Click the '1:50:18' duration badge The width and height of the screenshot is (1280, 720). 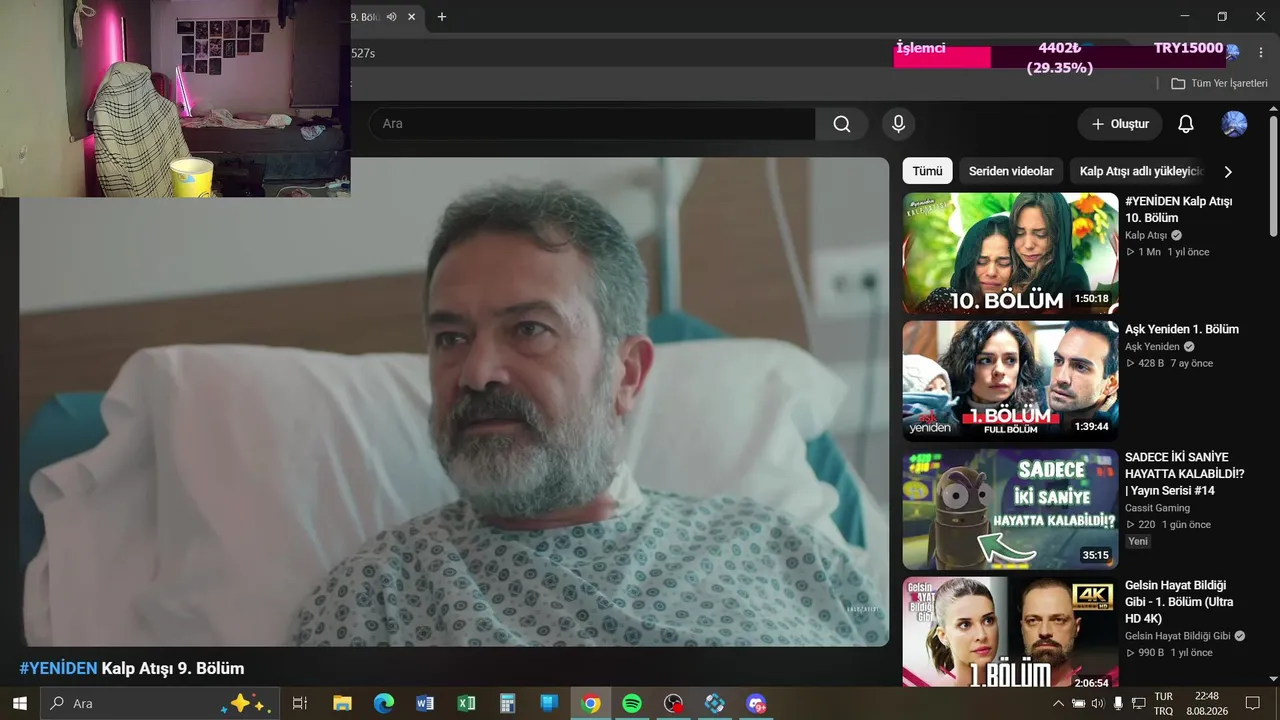click(x=1091, y=298)
